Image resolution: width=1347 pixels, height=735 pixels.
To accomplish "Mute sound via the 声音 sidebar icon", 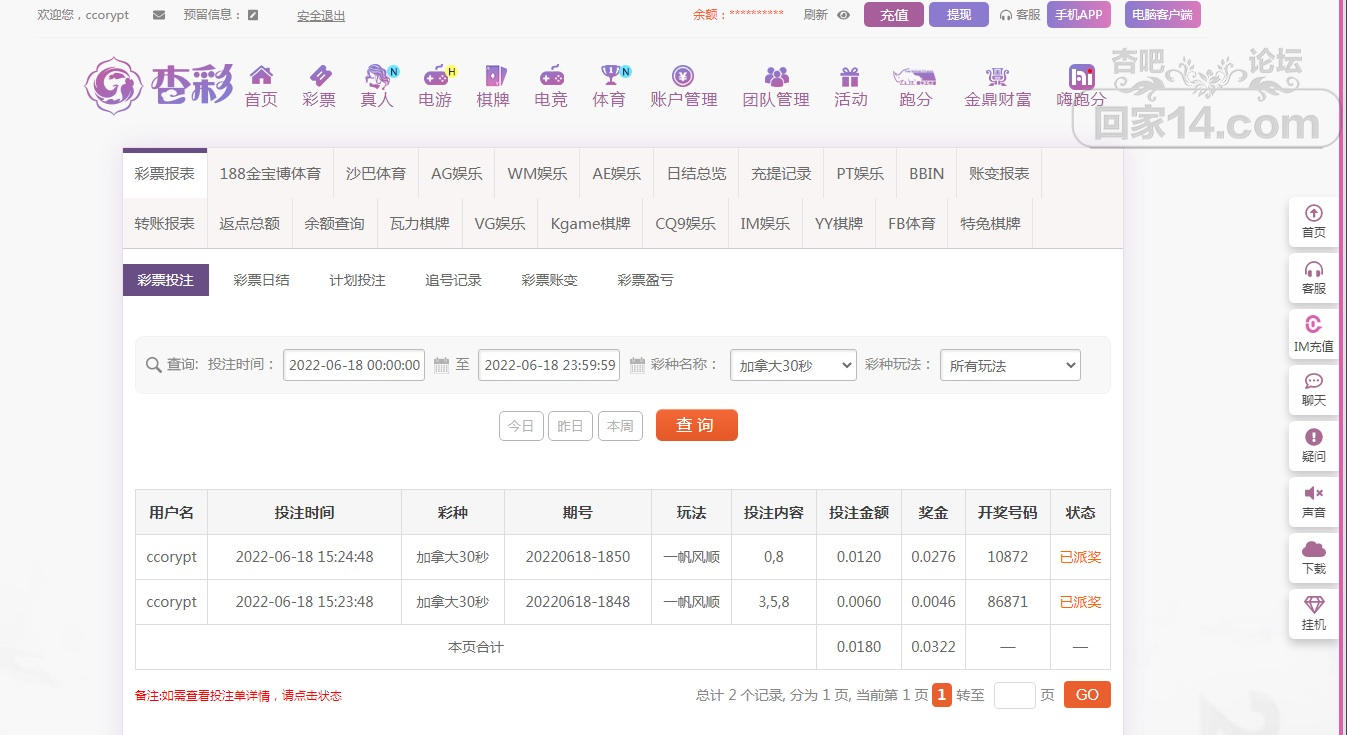I will [1313, 493].
